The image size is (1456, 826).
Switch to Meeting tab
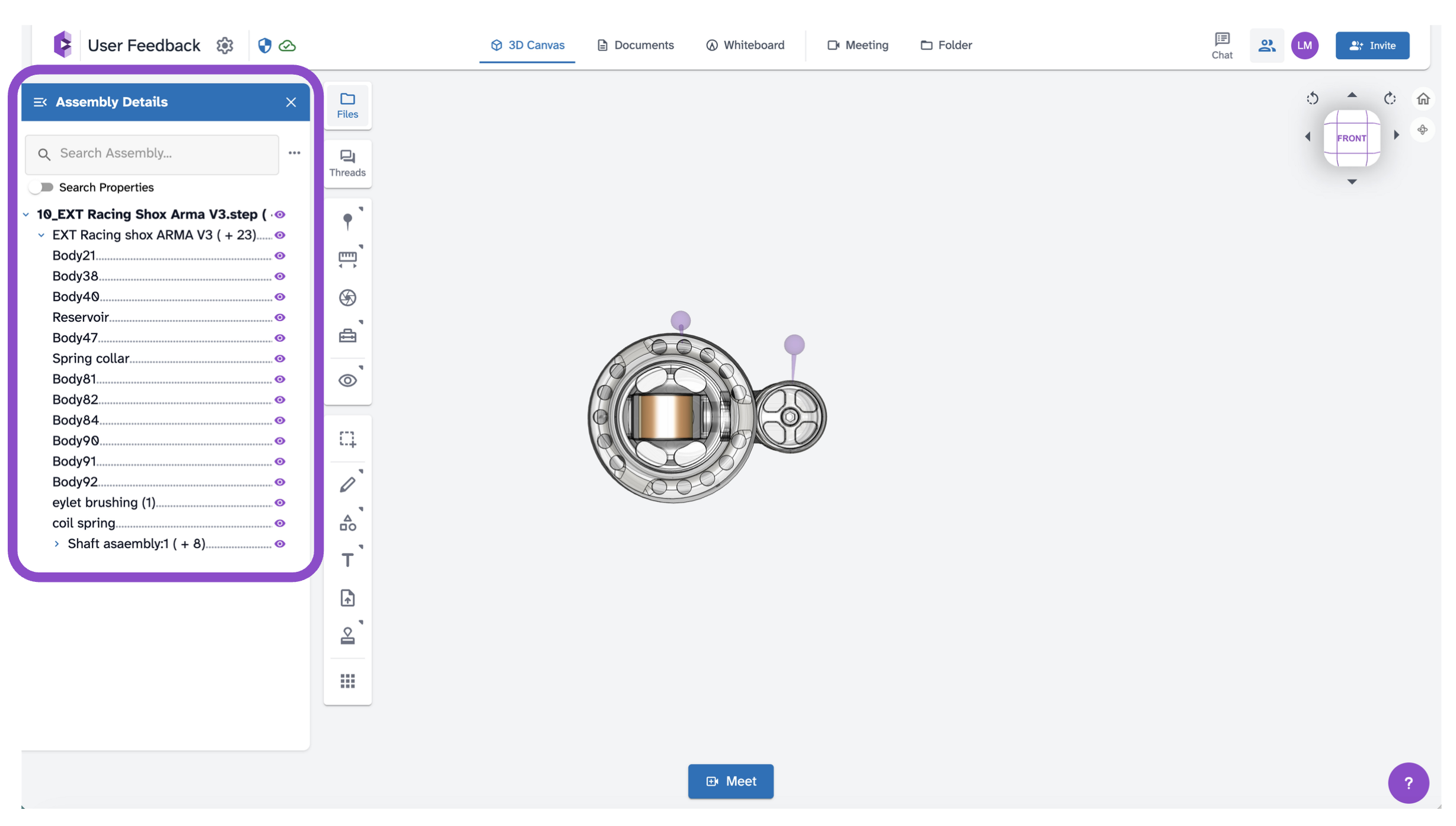tap(857, 45)
